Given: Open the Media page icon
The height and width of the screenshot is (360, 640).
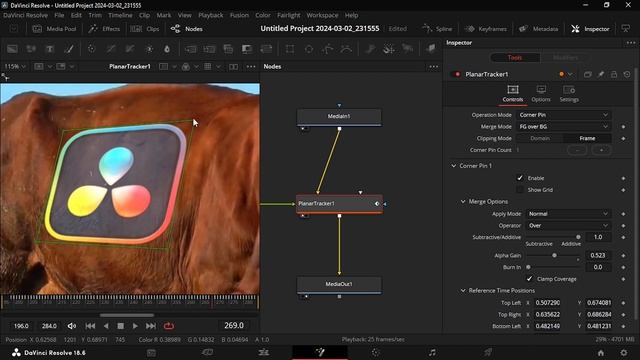Looking at the screenshot, I should [151, 352].
